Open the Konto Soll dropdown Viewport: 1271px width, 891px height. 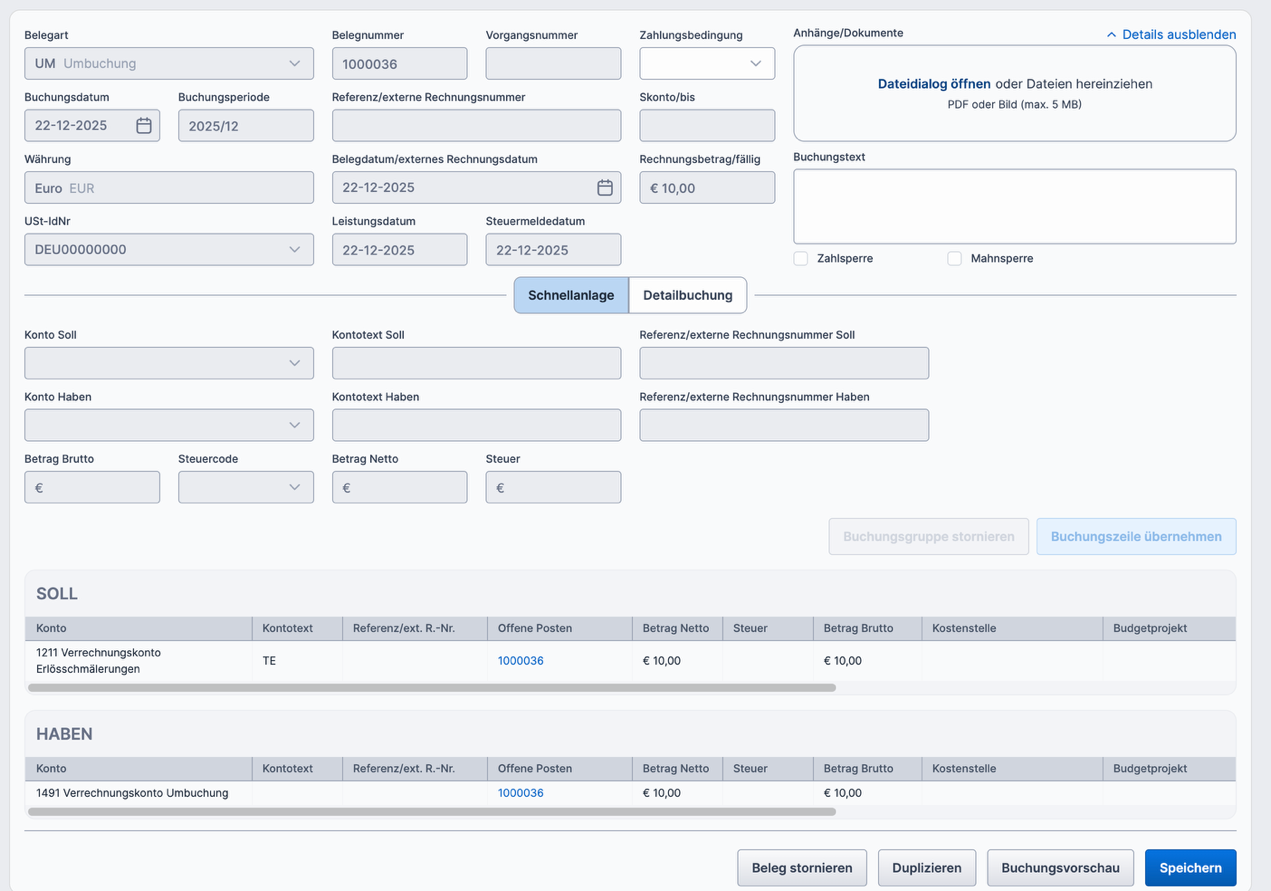click(x=294, y=363)
